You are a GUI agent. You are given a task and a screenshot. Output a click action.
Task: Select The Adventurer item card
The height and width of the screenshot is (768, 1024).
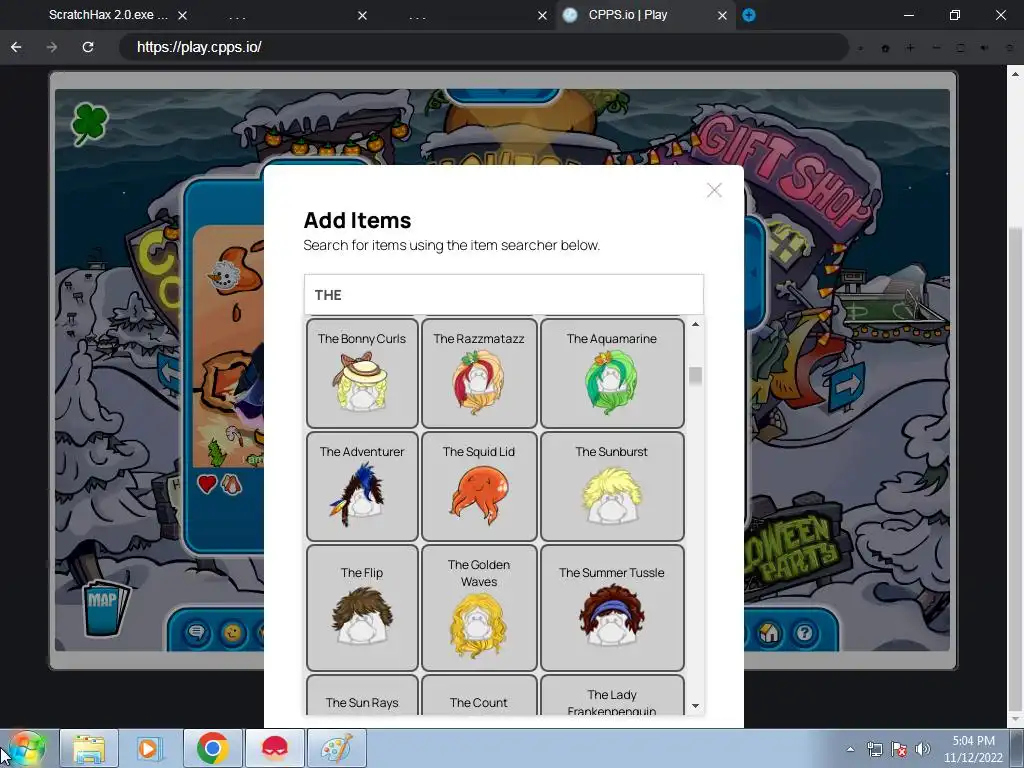[x=362, y=486]
